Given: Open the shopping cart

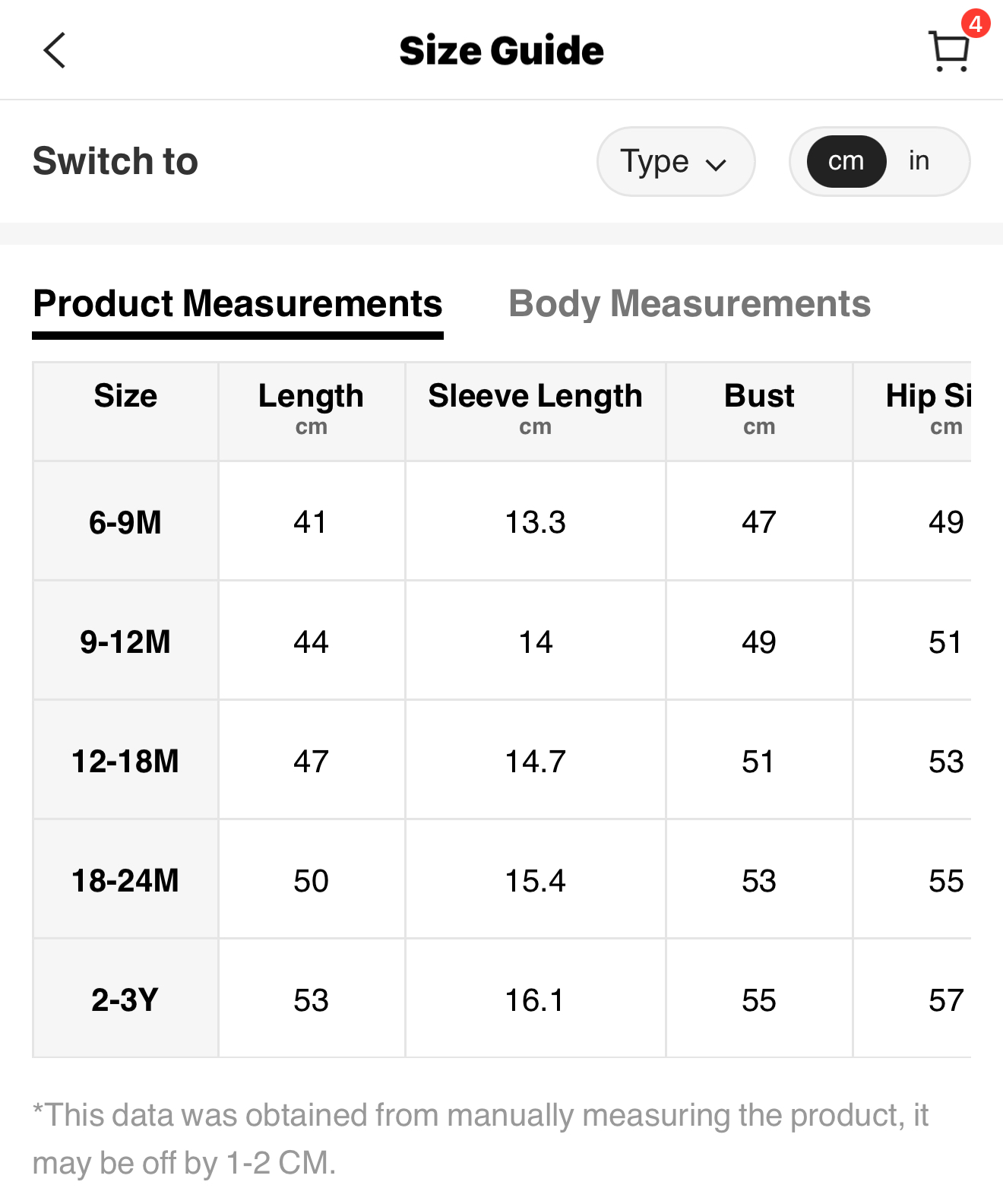Looking at the screenshot, I should click(x=948, y=52).
